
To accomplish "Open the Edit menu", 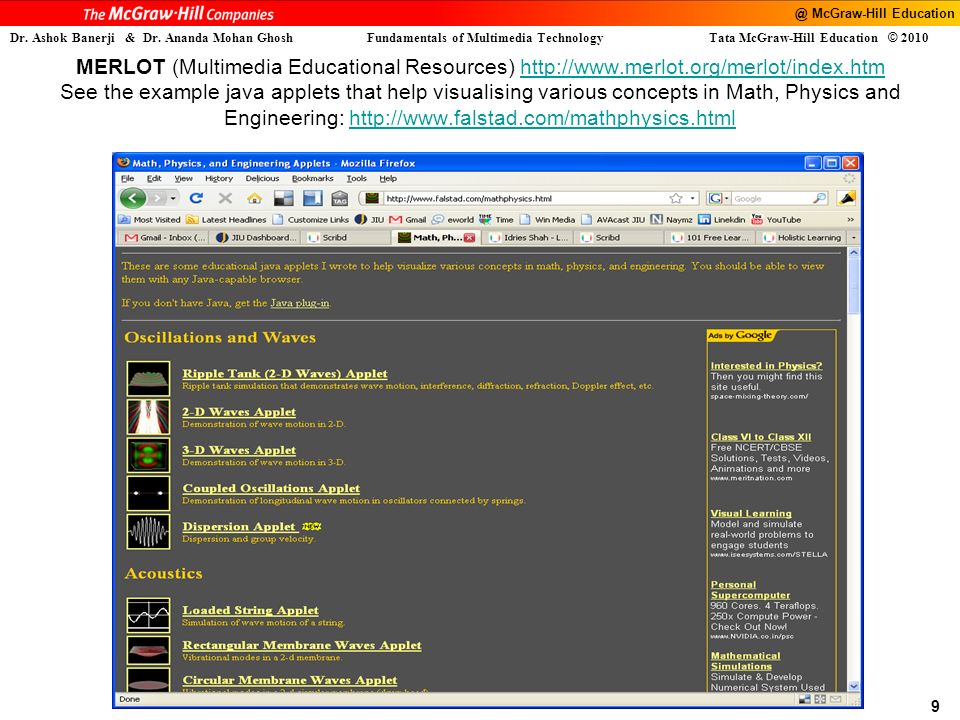I will click(154, 178).
